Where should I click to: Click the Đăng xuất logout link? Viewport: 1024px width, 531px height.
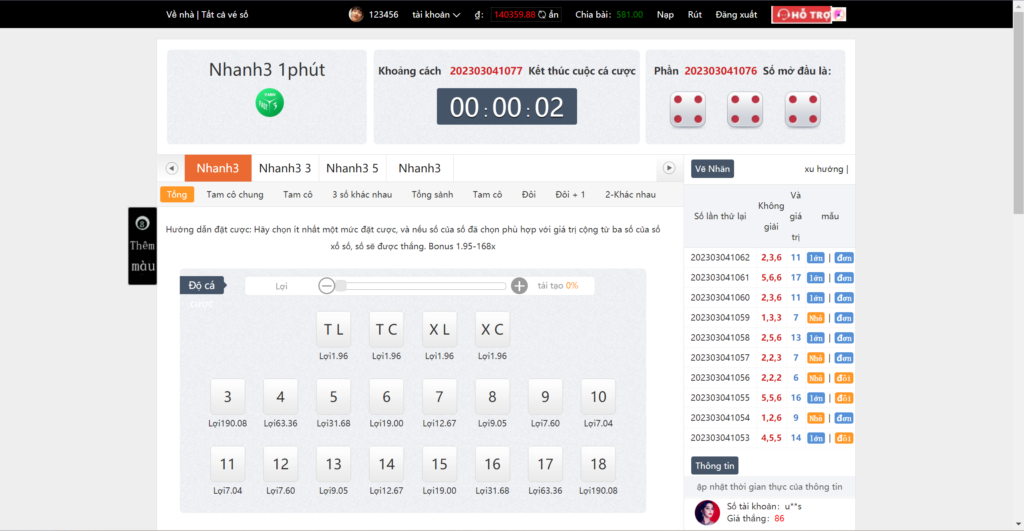tap(736, 15)
